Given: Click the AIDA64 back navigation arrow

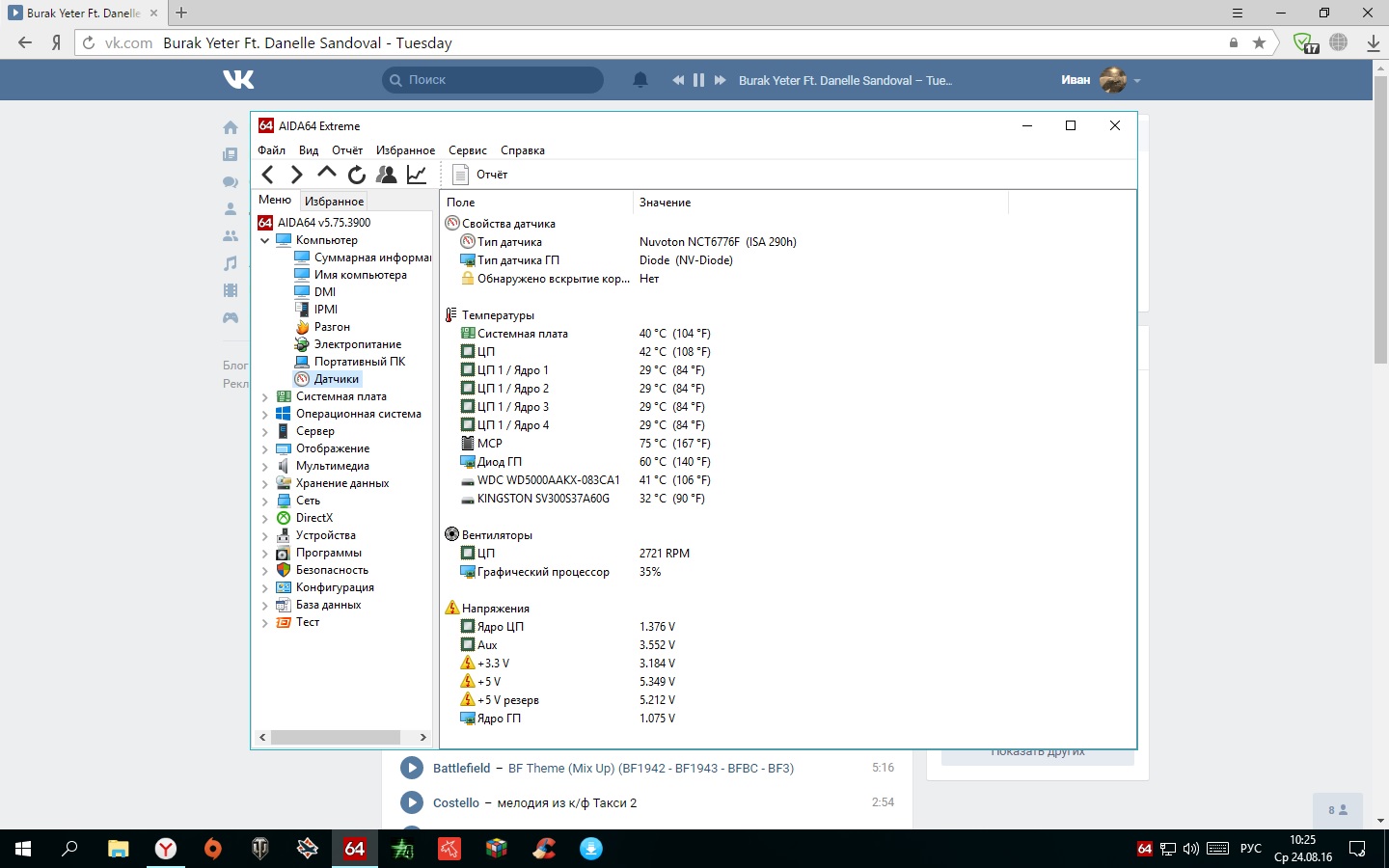Looking at the screenshot, I should pos(268,175).
